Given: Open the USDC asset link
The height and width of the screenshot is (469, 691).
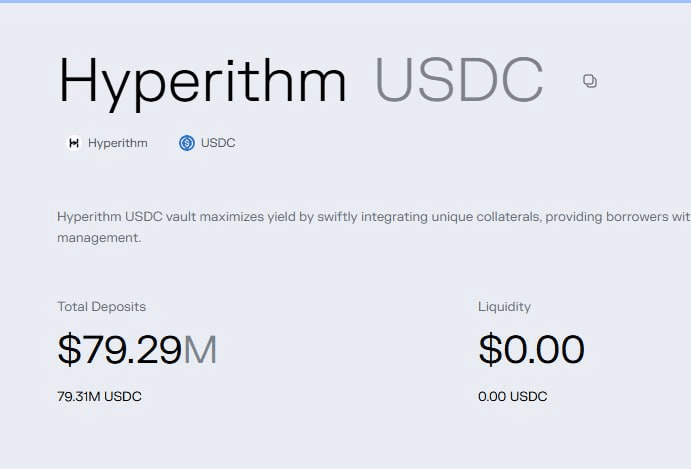Looking at the screenshot, I should click(x=218, y=143).
